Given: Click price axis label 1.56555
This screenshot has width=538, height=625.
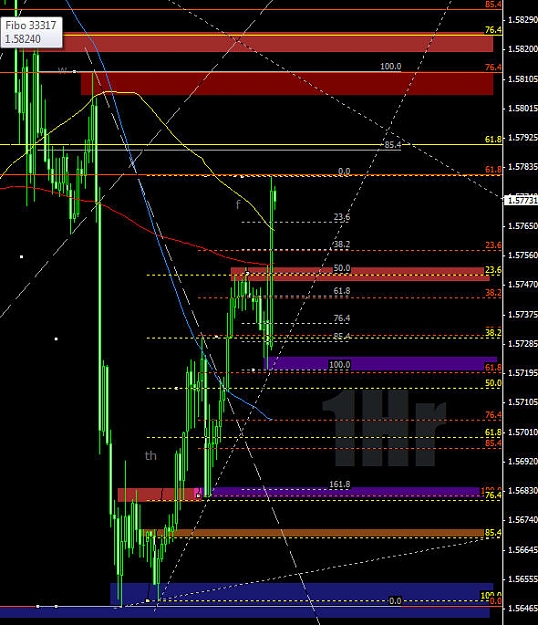Looking at the screenshot, I should (522, 579).
